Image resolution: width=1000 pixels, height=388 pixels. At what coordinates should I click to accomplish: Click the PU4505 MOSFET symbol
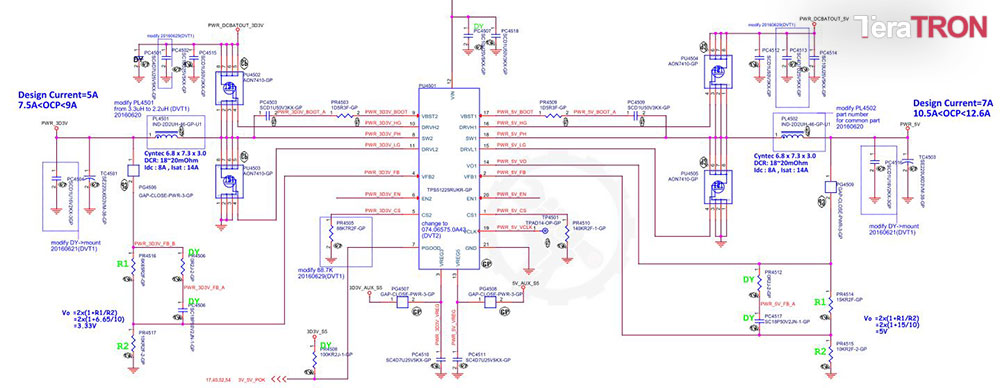719,186
